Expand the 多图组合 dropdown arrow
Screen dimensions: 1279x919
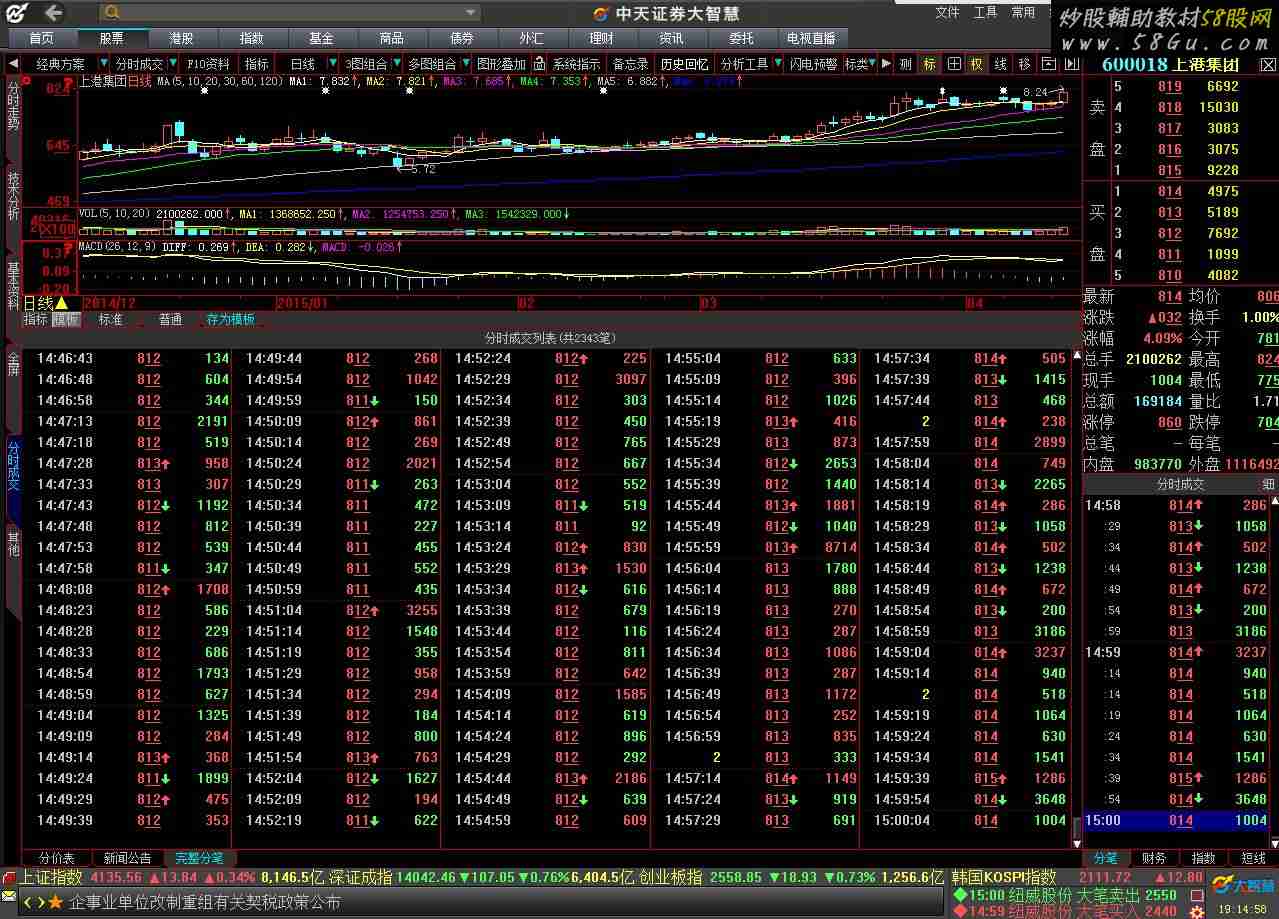point(466,63)
